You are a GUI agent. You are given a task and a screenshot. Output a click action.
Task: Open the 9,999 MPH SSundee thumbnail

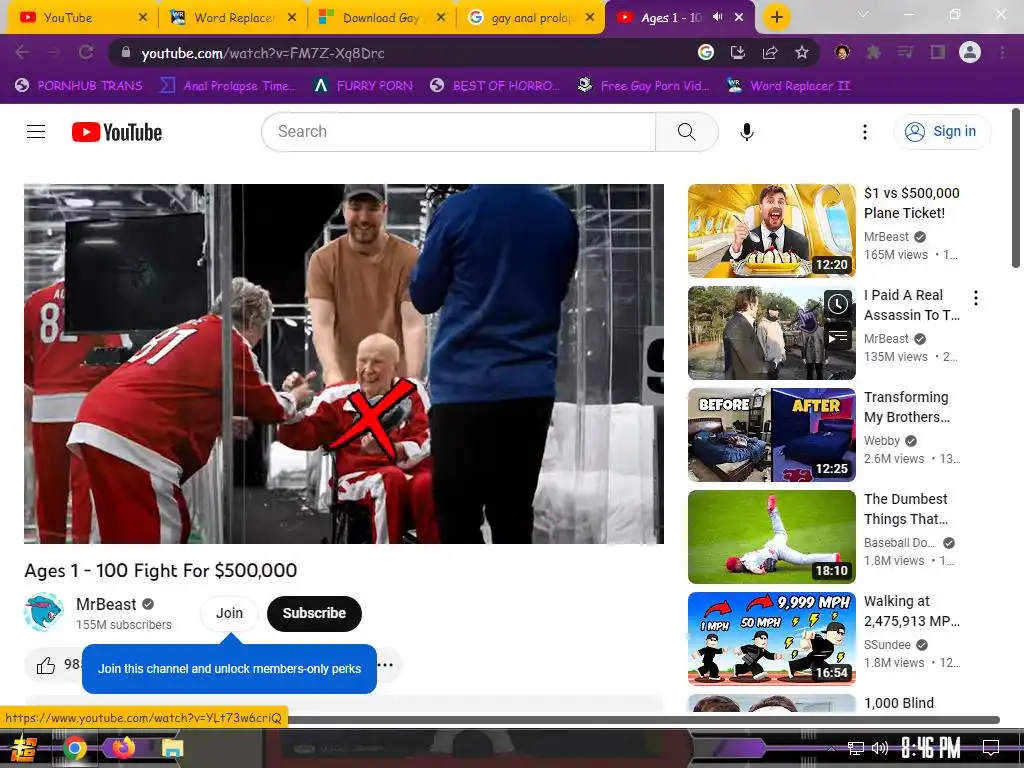[771, 639]
